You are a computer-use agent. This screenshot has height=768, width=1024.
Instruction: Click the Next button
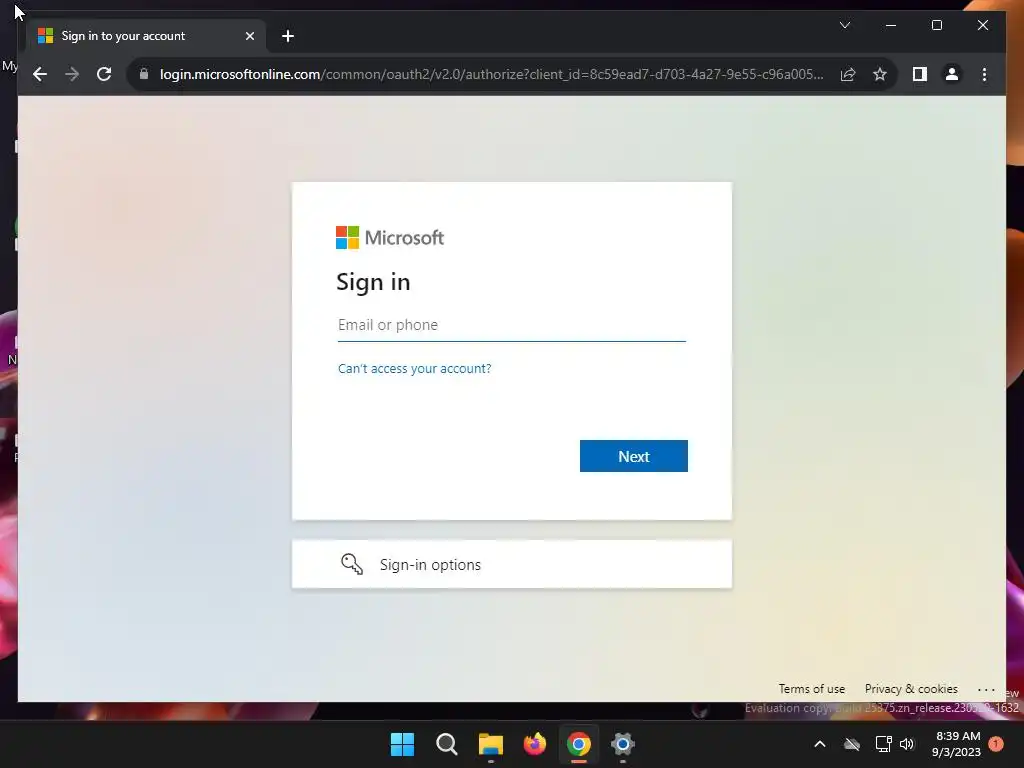click(633, 456)
